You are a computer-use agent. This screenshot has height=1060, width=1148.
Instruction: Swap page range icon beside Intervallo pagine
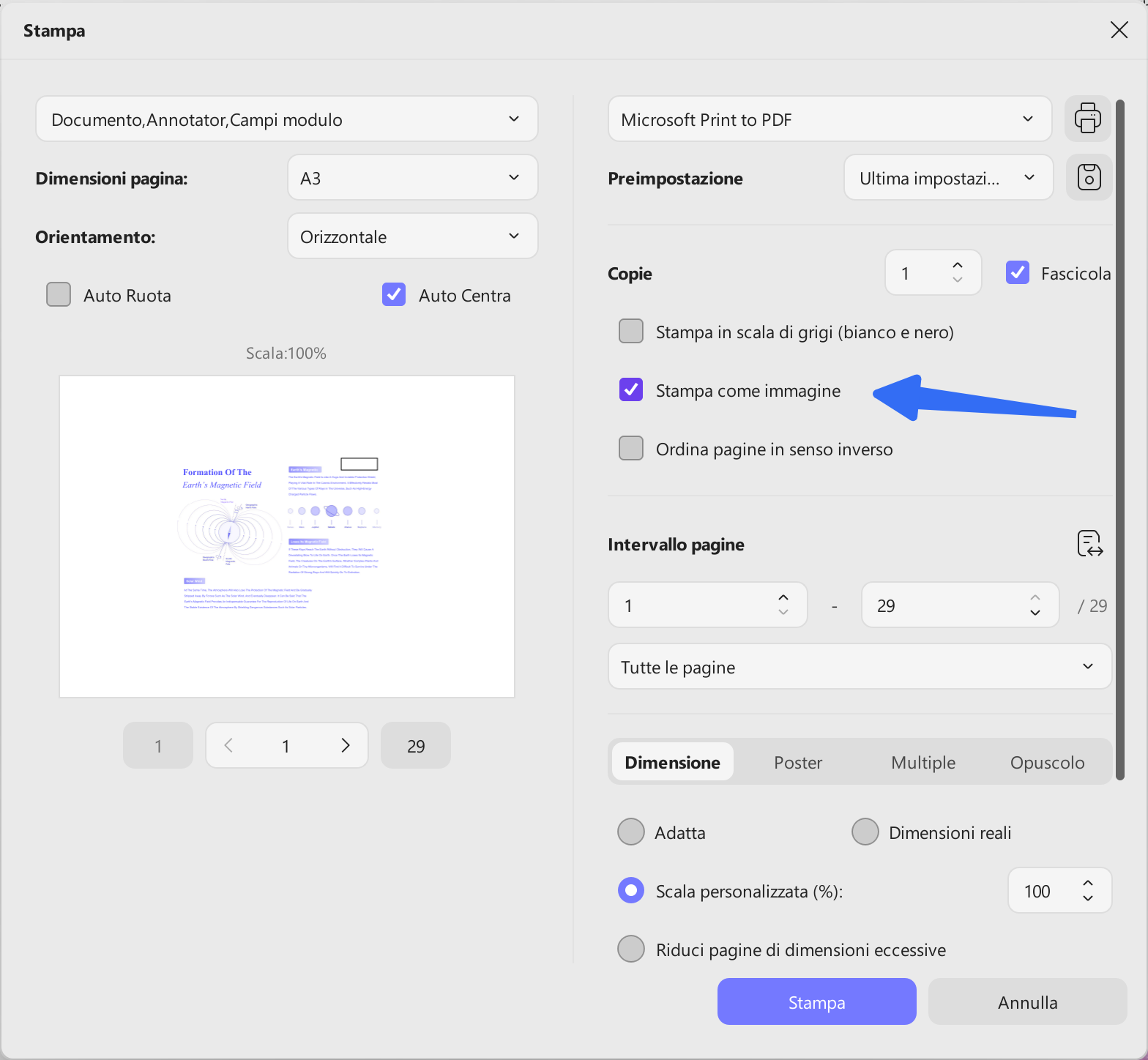1090,544
